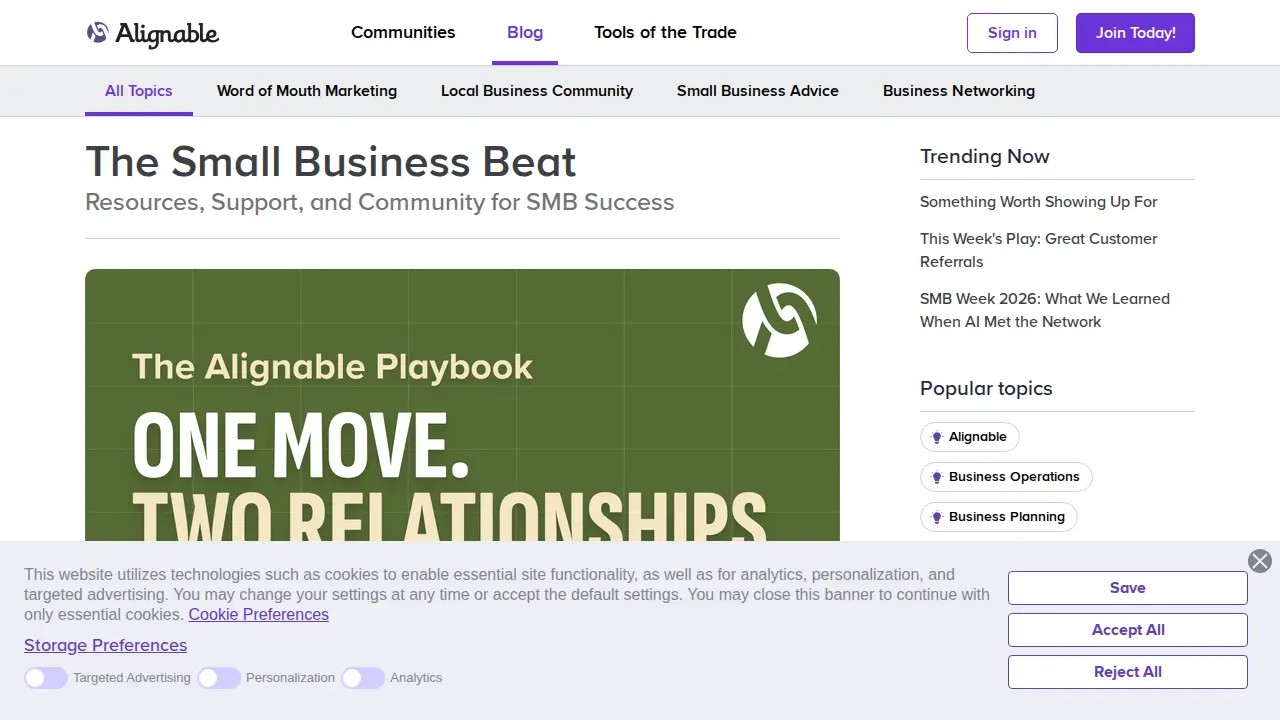The width and height of the screenshot is (1280, 720).
Task: Open the Alignable Playbook featured image
Action: (462, 405)
